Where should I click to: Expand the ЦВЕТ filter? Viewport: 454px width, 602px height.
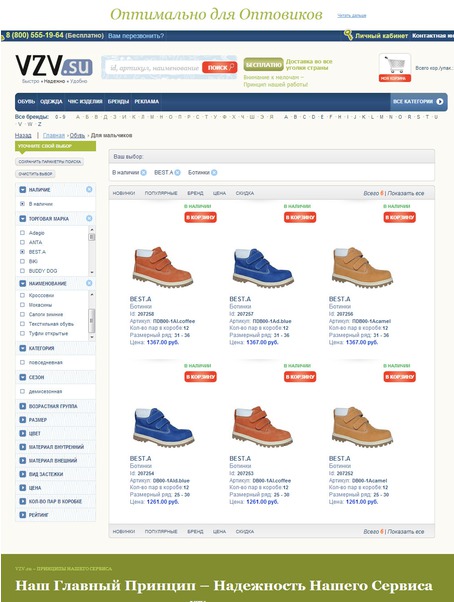click(23, 433)
